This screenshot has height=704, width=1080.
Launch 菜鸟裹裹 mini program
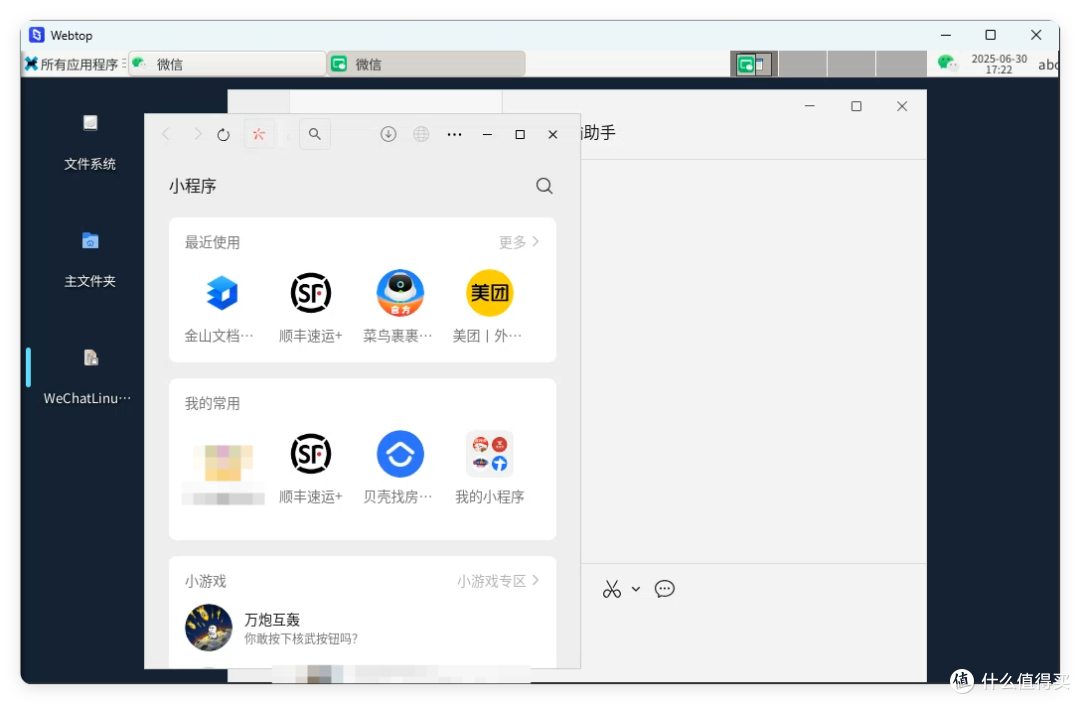point(399,307)
